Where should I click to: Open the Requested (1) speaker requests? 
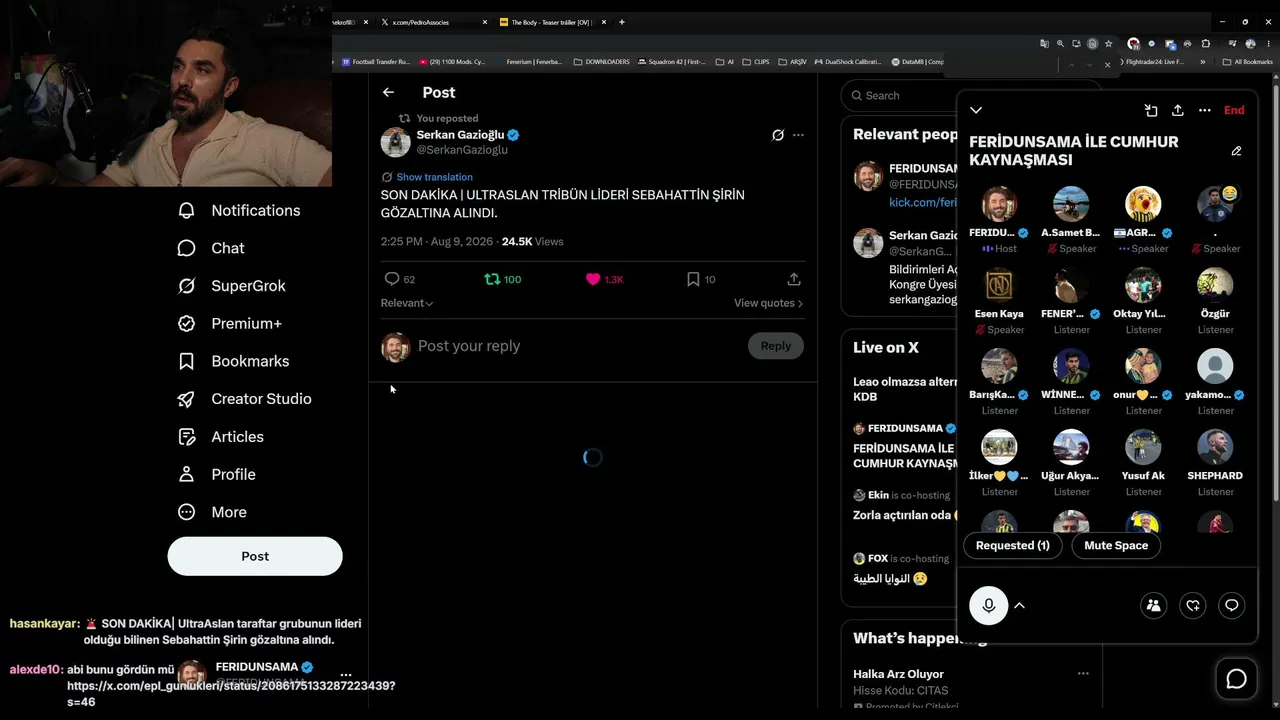click(x=1013, y=545)
